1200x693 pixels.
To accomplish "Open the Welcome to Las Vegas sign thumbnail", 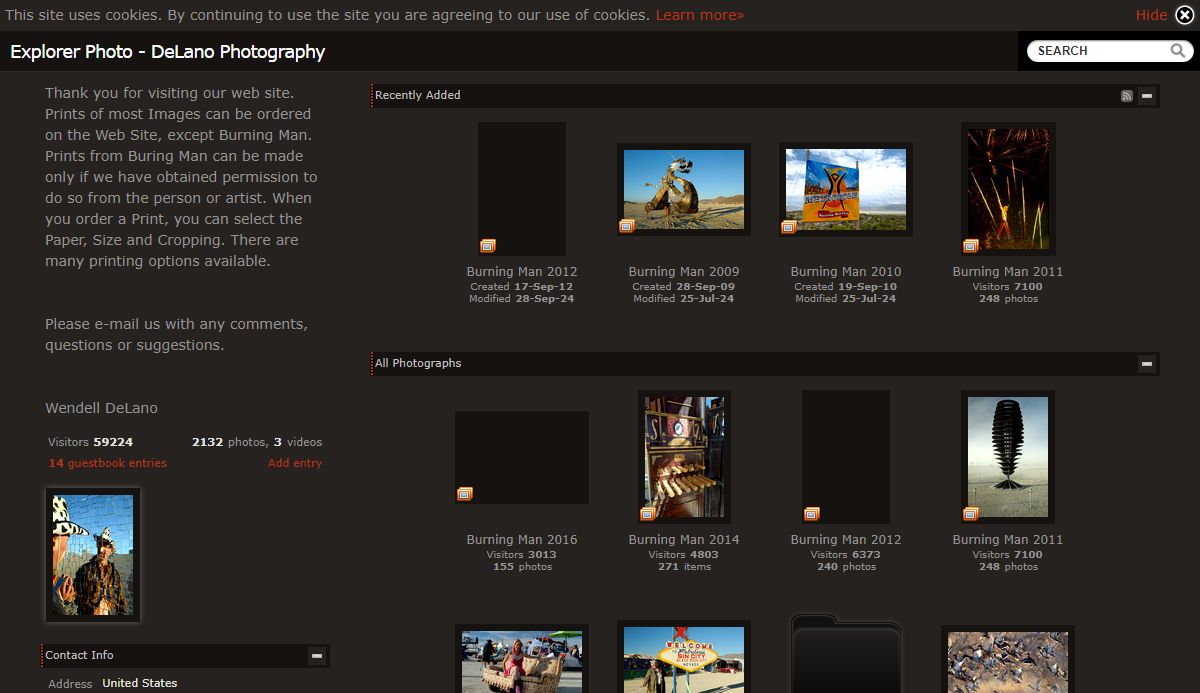I will tap(684, 658).
